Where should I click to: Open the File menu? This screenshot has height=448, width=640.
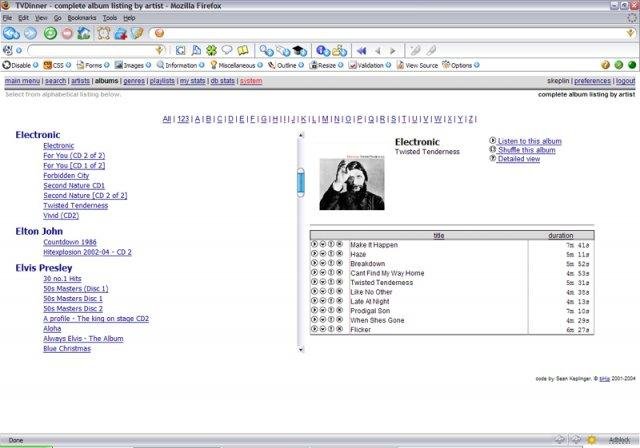pos(7,18)
